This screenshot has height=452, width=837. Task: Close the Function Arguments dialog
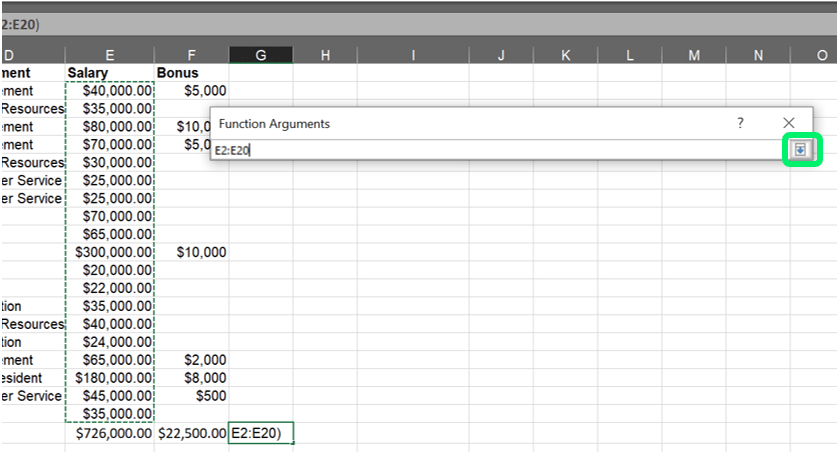[788, 123]
